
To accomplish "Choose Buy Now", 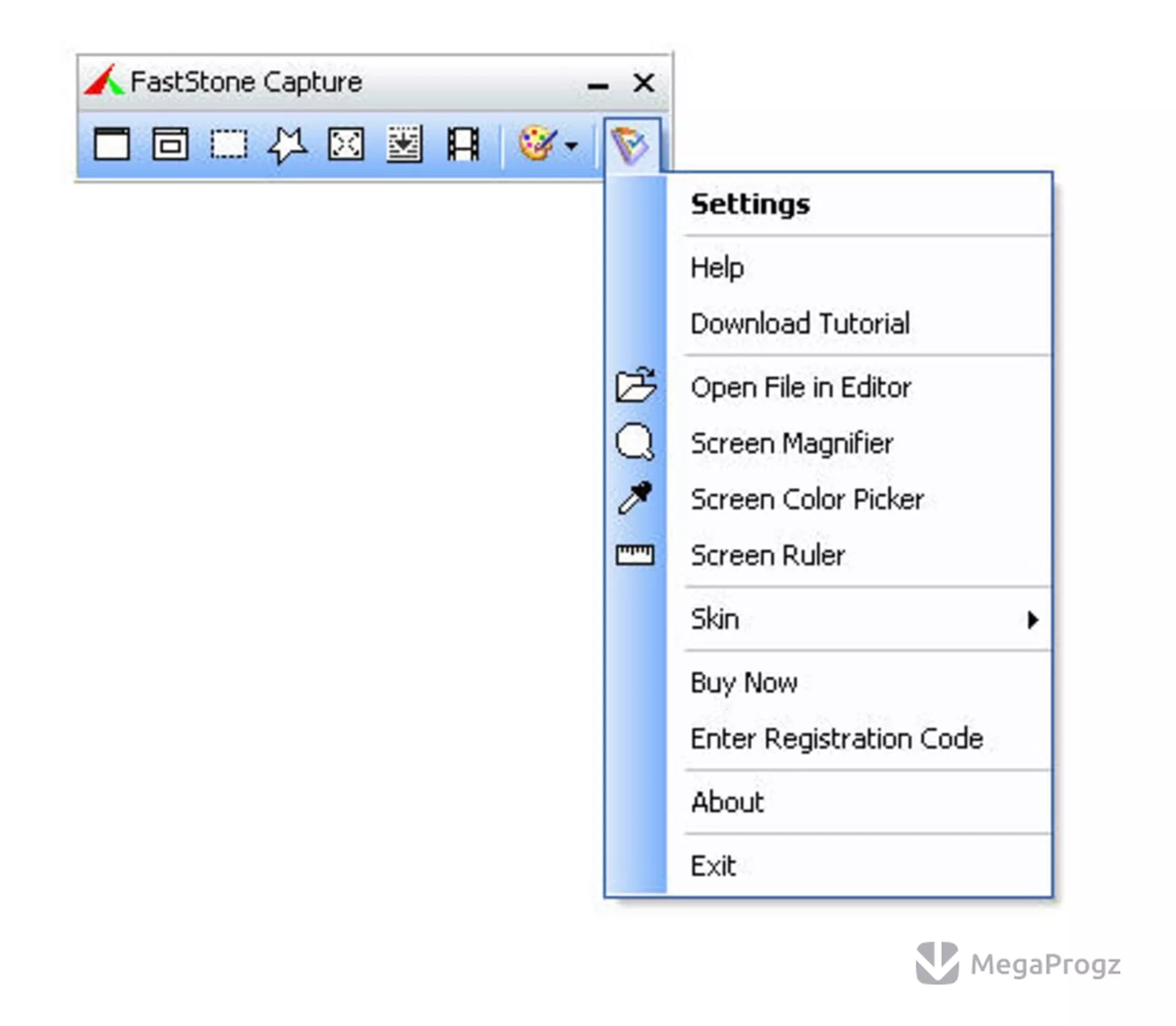I will 859,682.
